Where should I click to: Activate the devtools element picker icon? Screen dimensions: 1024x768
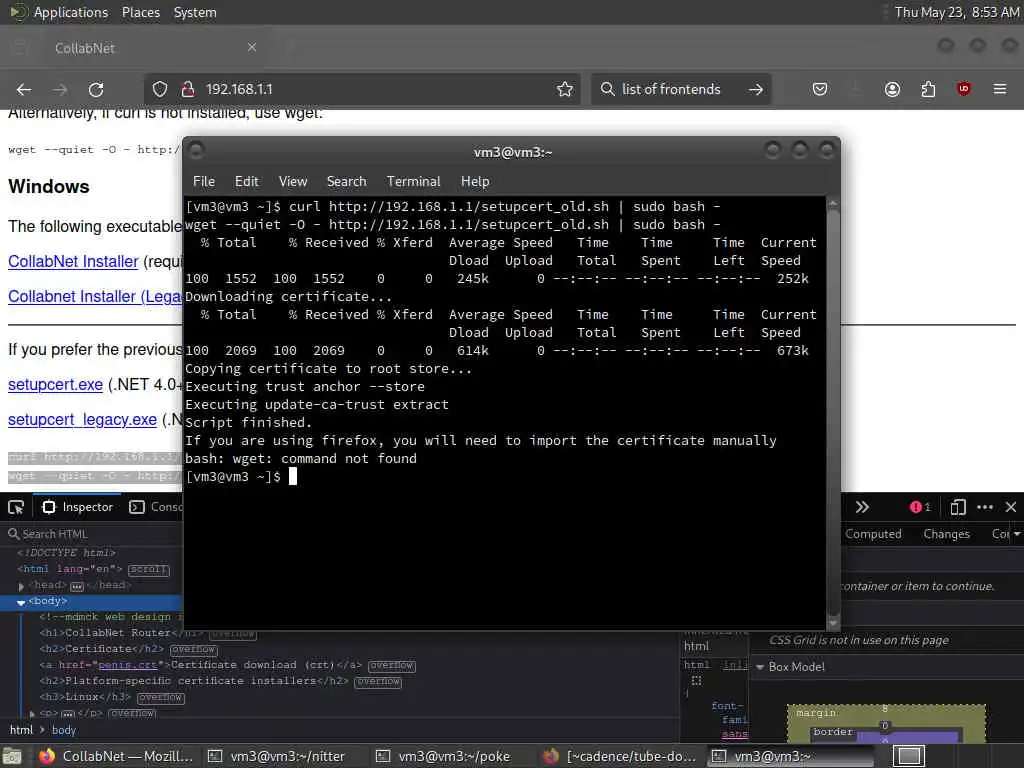point(16,507)
